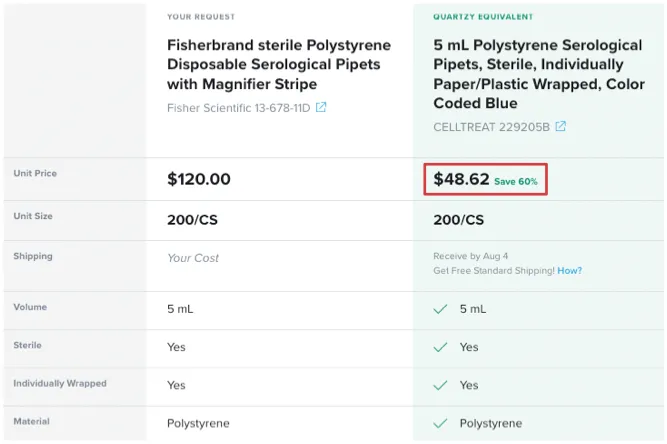The height and width of the screenshot is (444, 667).
Task: Select the Fisherbrand sterile Polystyrene product title
Action: (x=279, y=64)
